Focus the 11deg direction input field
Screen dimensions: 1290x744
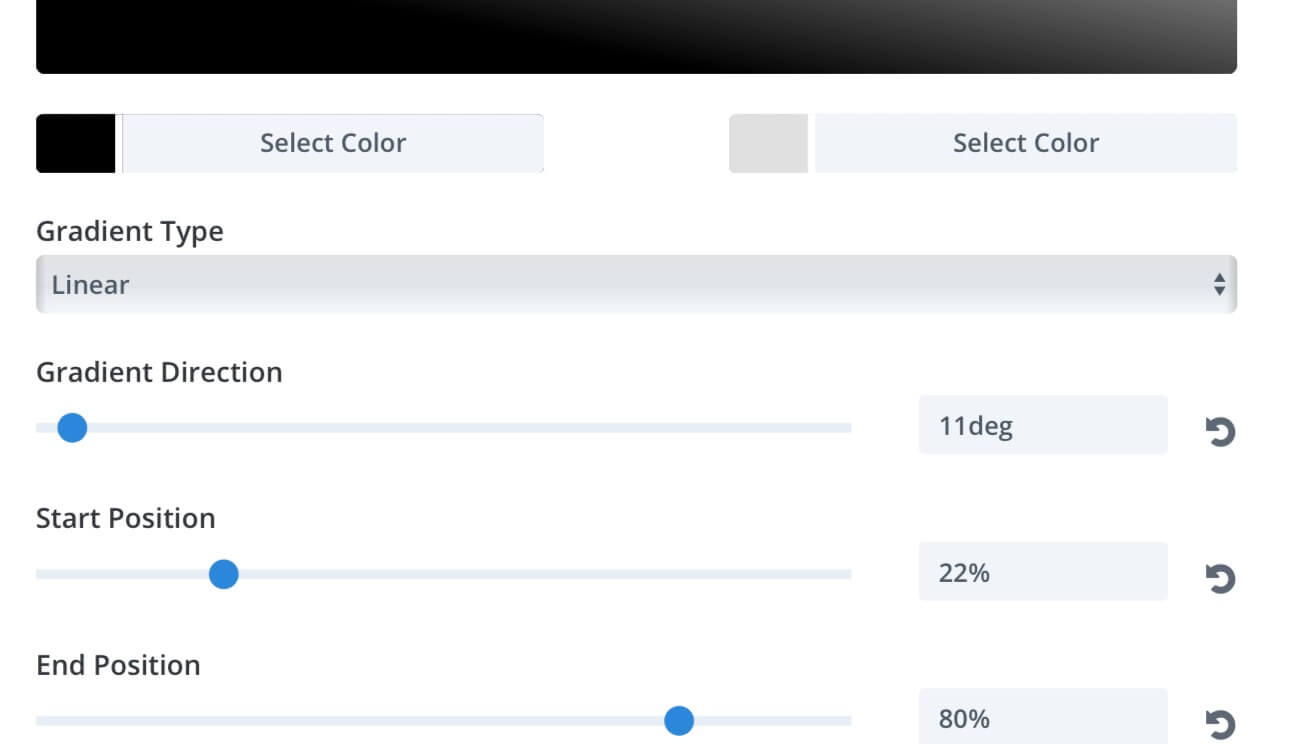pos(1043,425)
